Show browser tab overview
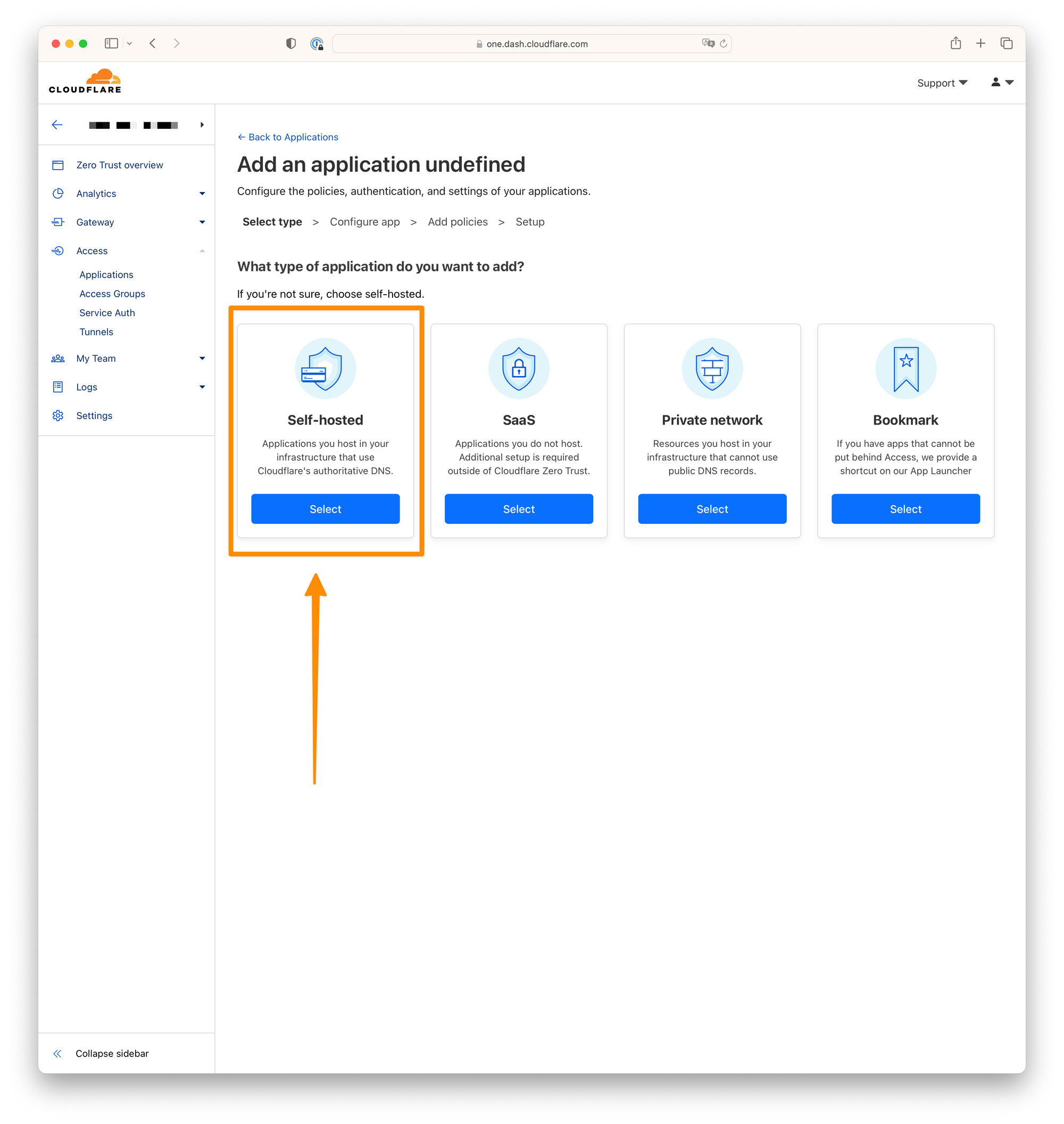Viewport: 1064px width, 1124px height. 1007,43
